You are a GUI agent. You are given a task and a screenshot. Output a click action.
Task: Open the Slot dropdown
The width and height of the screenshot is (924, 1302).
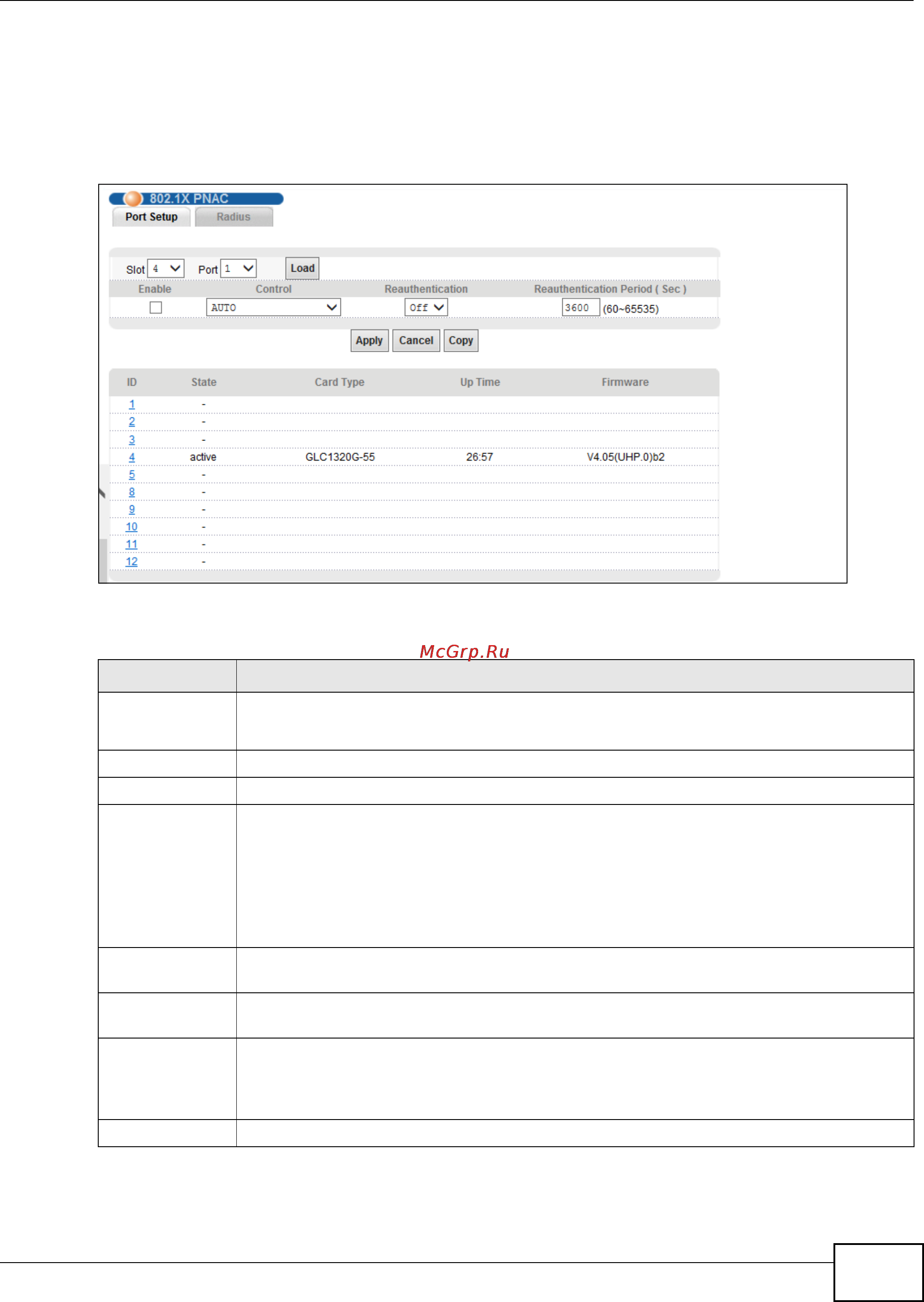click(x=166, y=268)
